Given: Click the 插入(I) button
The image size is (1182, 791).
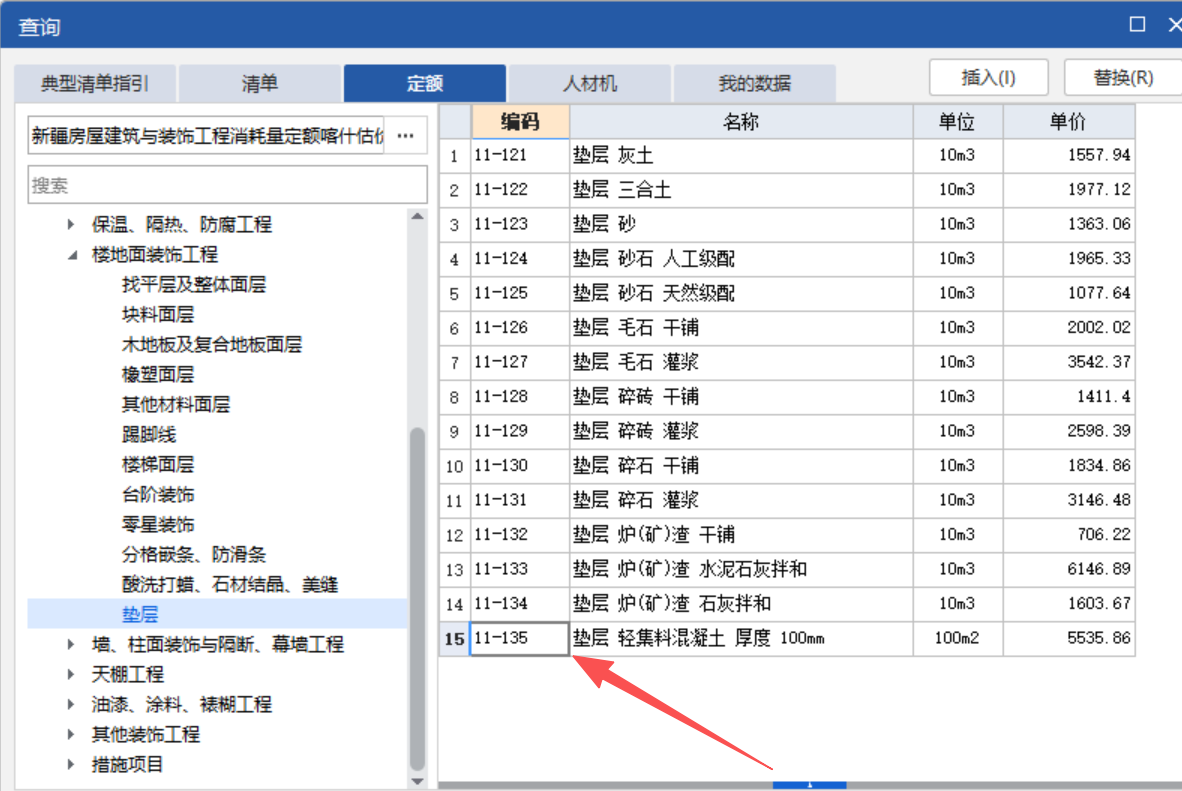Looking at the screenshot, I should 988,76.
